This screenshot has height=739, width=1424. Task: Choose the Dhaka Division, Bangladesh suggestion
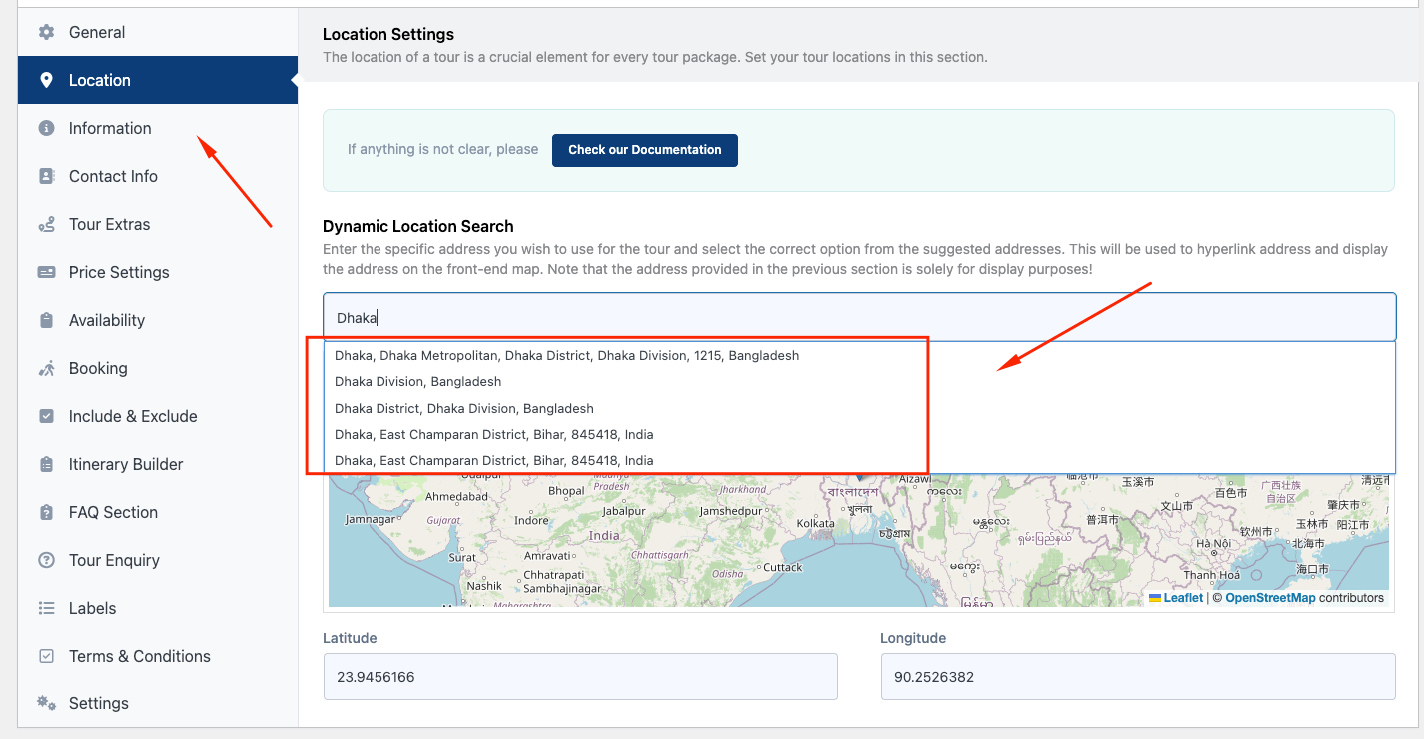pos(418,381)
